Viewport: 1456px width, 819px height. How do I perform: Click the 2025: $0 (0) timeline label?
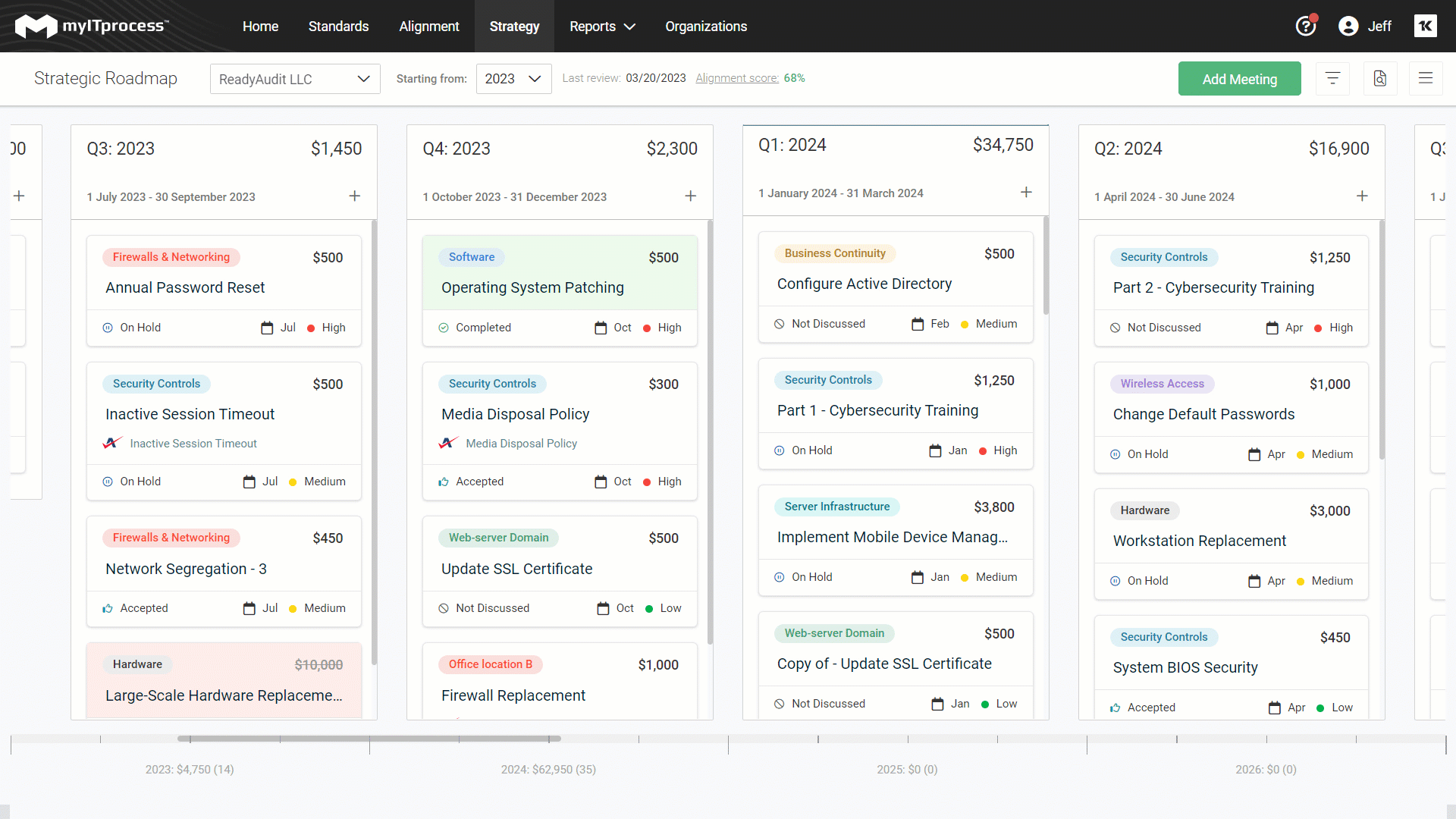[x=907, y=770]
